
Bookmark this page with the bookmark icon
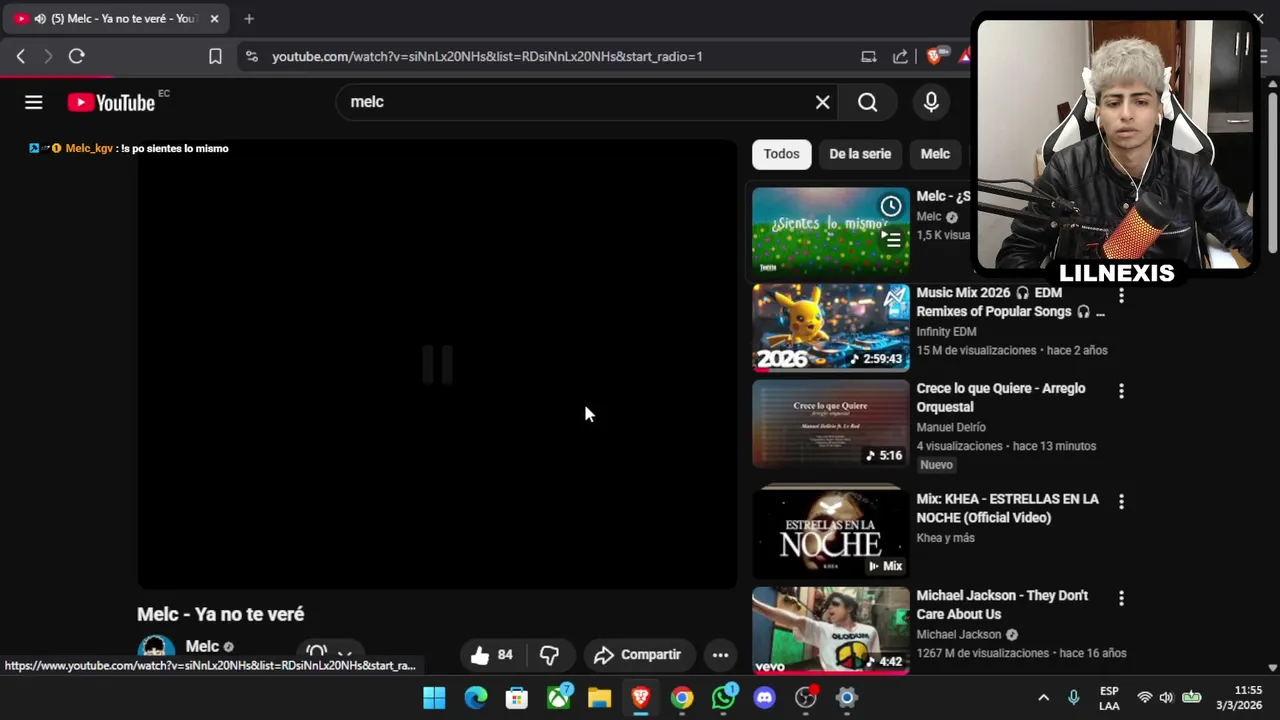pyautogui.click(x=215, y=56)
